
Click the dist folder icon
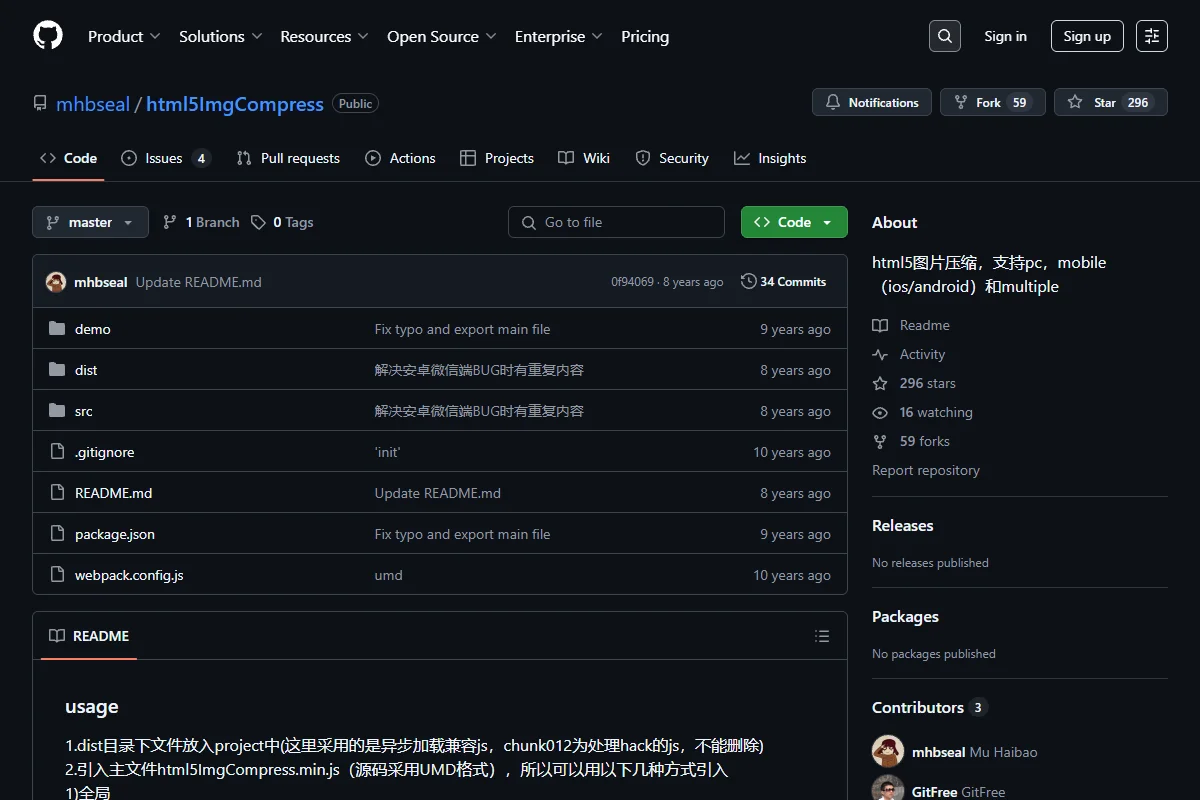[x=57, y=370]
